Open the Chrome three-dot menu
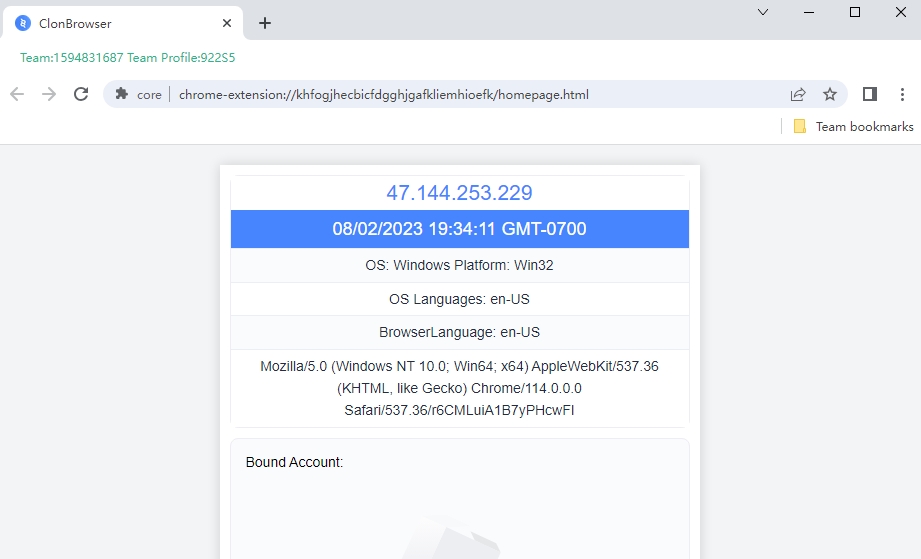Screen dimensions: 921x559 point(901,94)
